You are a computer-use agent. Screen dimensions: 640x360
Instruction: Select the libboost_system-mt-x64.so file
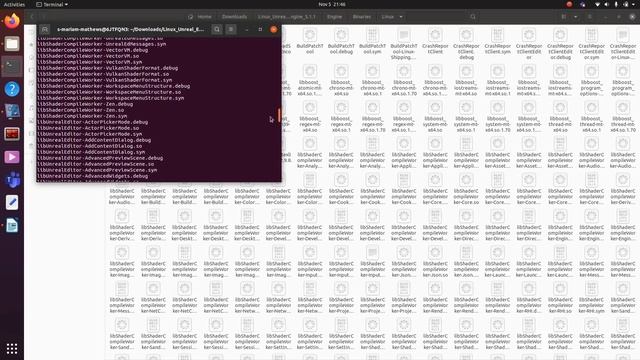(x=435, y=116)
